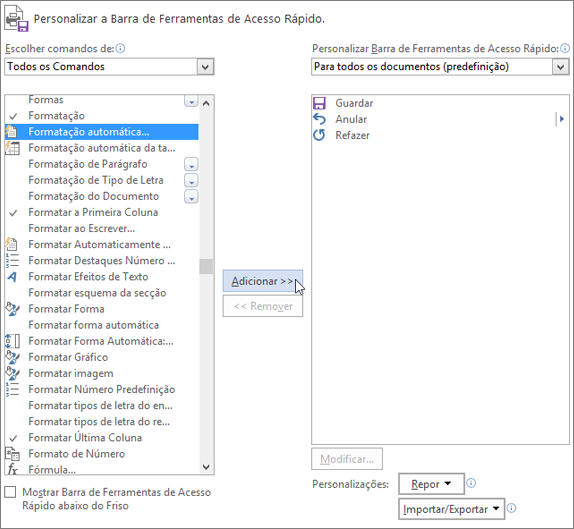The height and width of the screenshot is (529, 574).
Task: Click command list scroll up arrow
Action: 206,104
